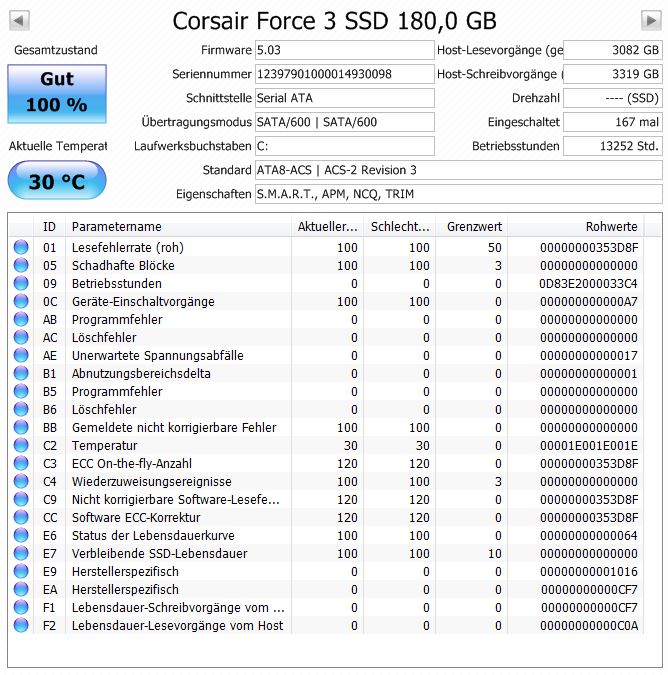The image size is (668, 675).
Task: Select the ECC On-the-fly-Anzahl parameter name
Action: [132, 464]
